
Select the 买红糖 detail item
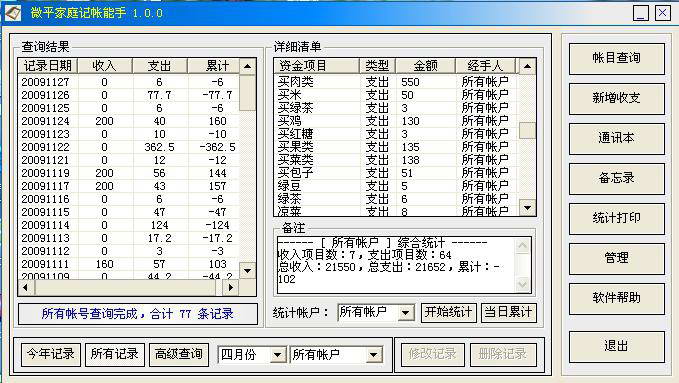[x=396, y=133]
